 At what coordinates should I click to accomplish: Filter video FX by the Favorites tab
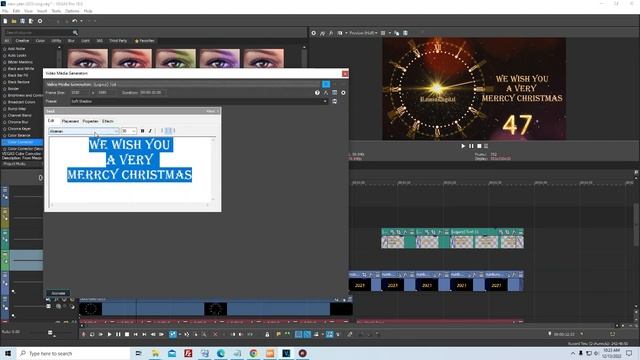click(x=144, y=41)
